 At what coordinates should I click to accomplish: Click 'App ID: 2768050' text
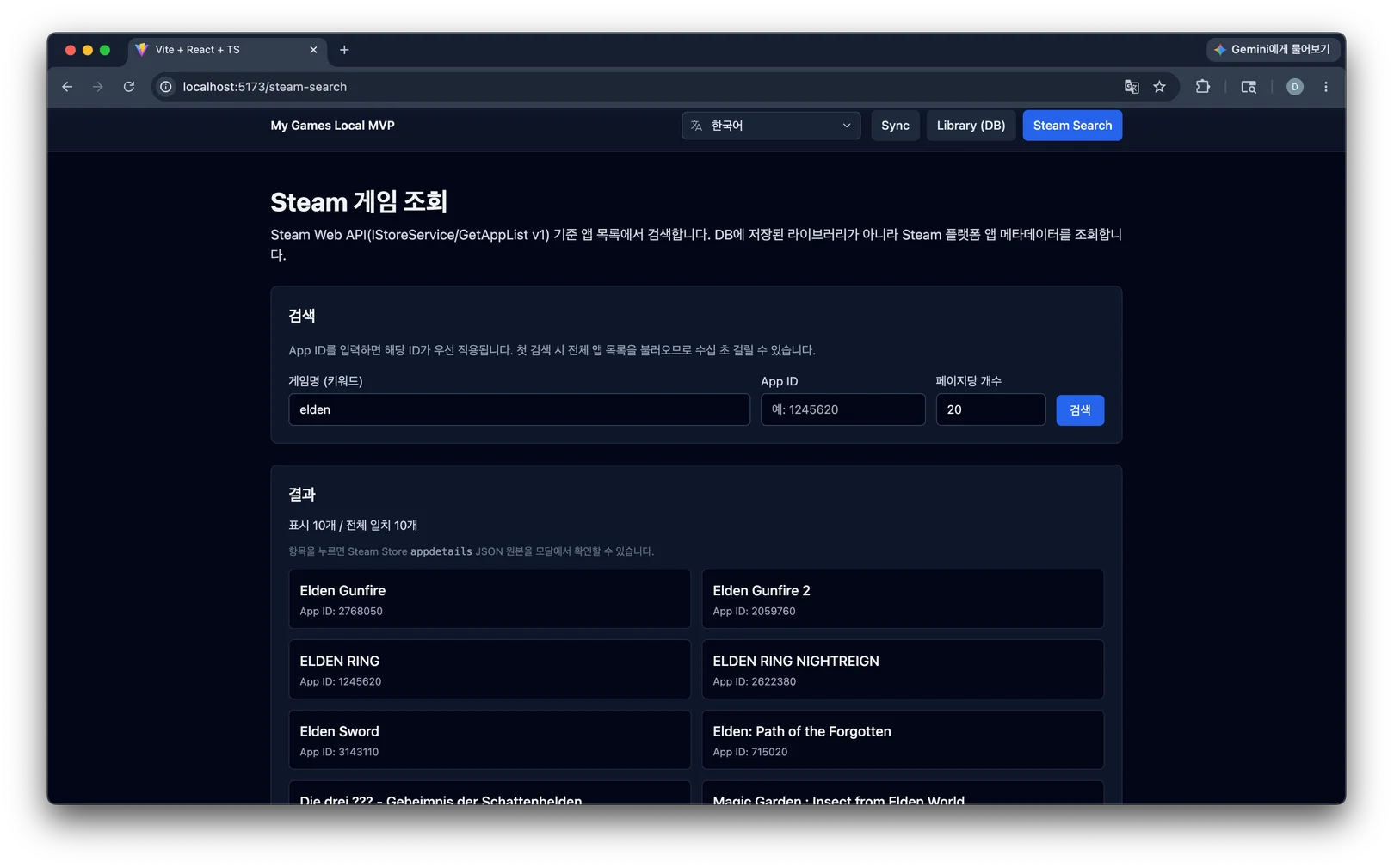tap(342, 611)
